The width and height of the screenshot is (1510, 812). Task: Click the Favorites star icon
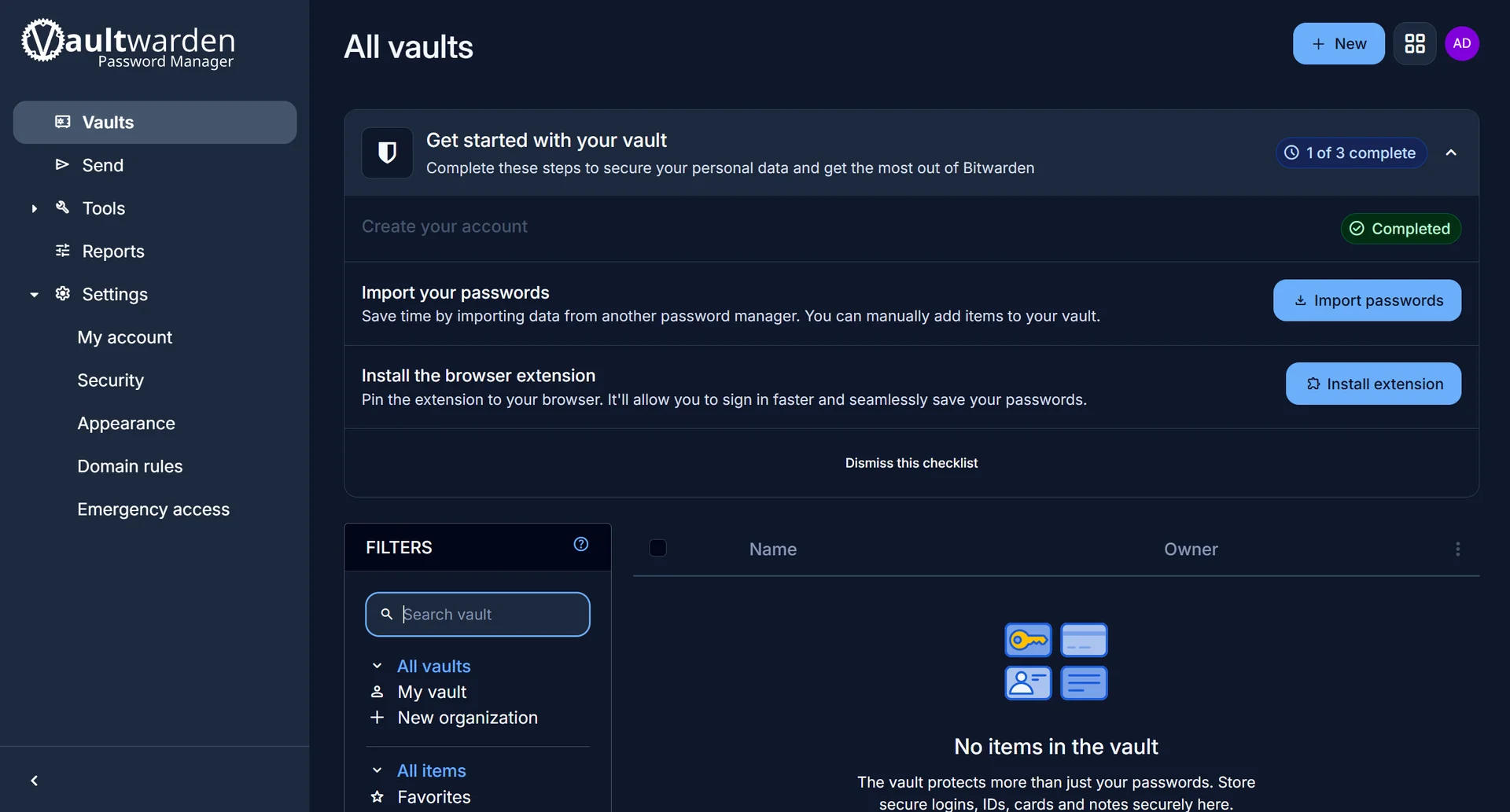377,797
